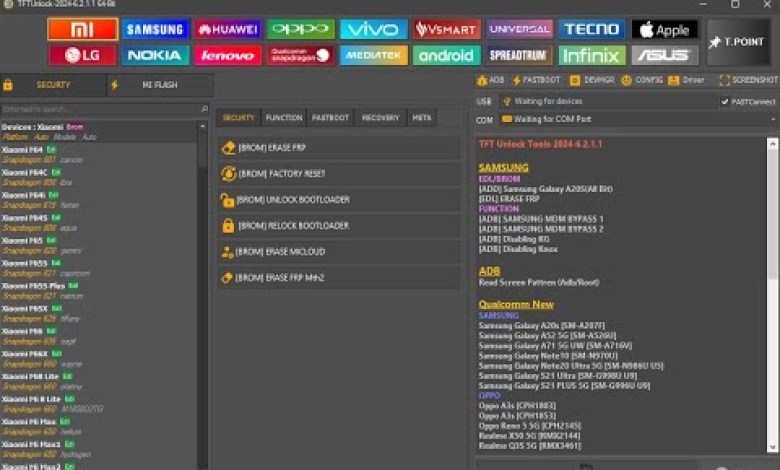Click the Qualcomm New heading in log
The width and height of the screenshot is (780, 470).
point(516,304)
